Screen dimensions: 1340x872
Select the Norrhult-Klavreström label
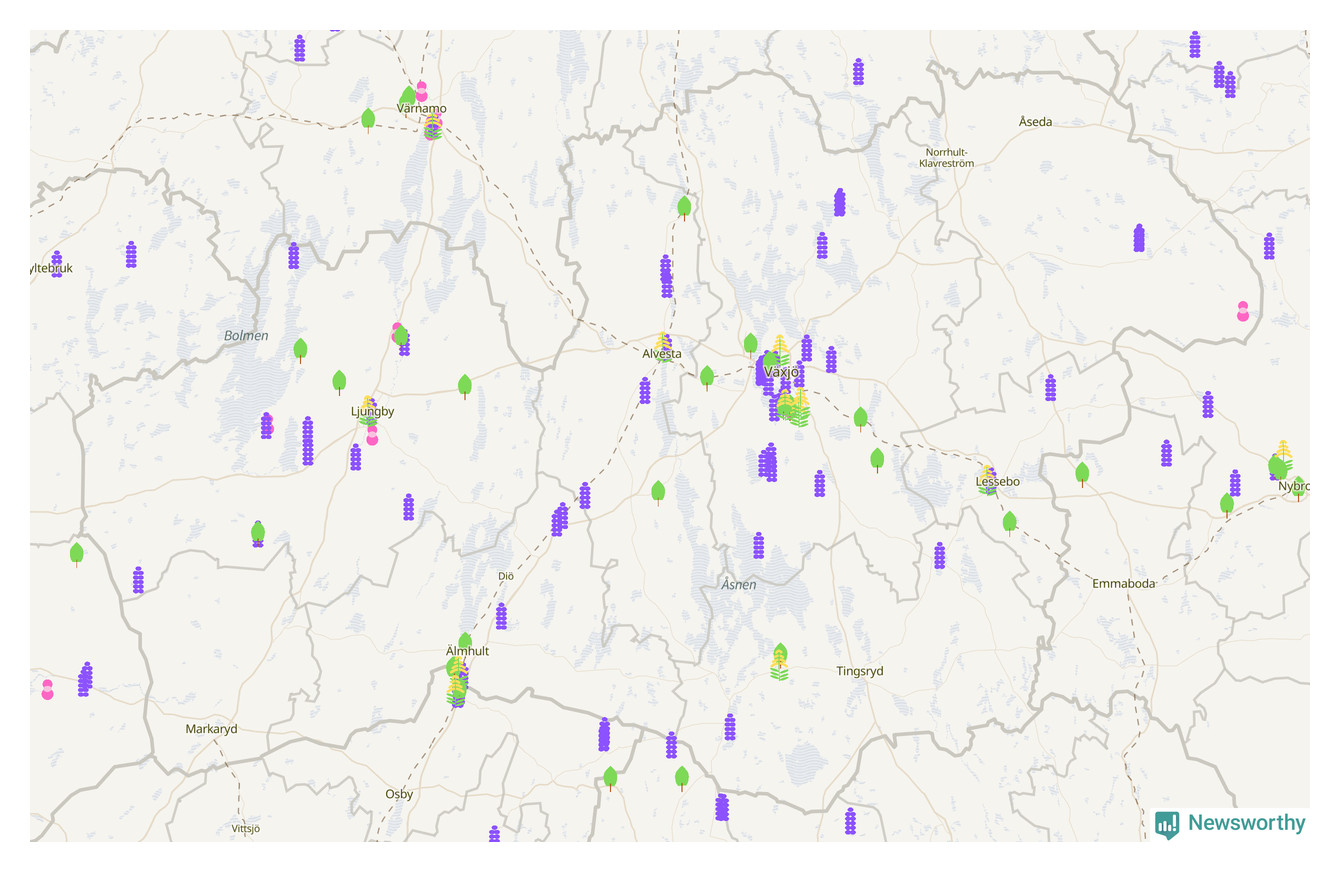coord(945,157)
